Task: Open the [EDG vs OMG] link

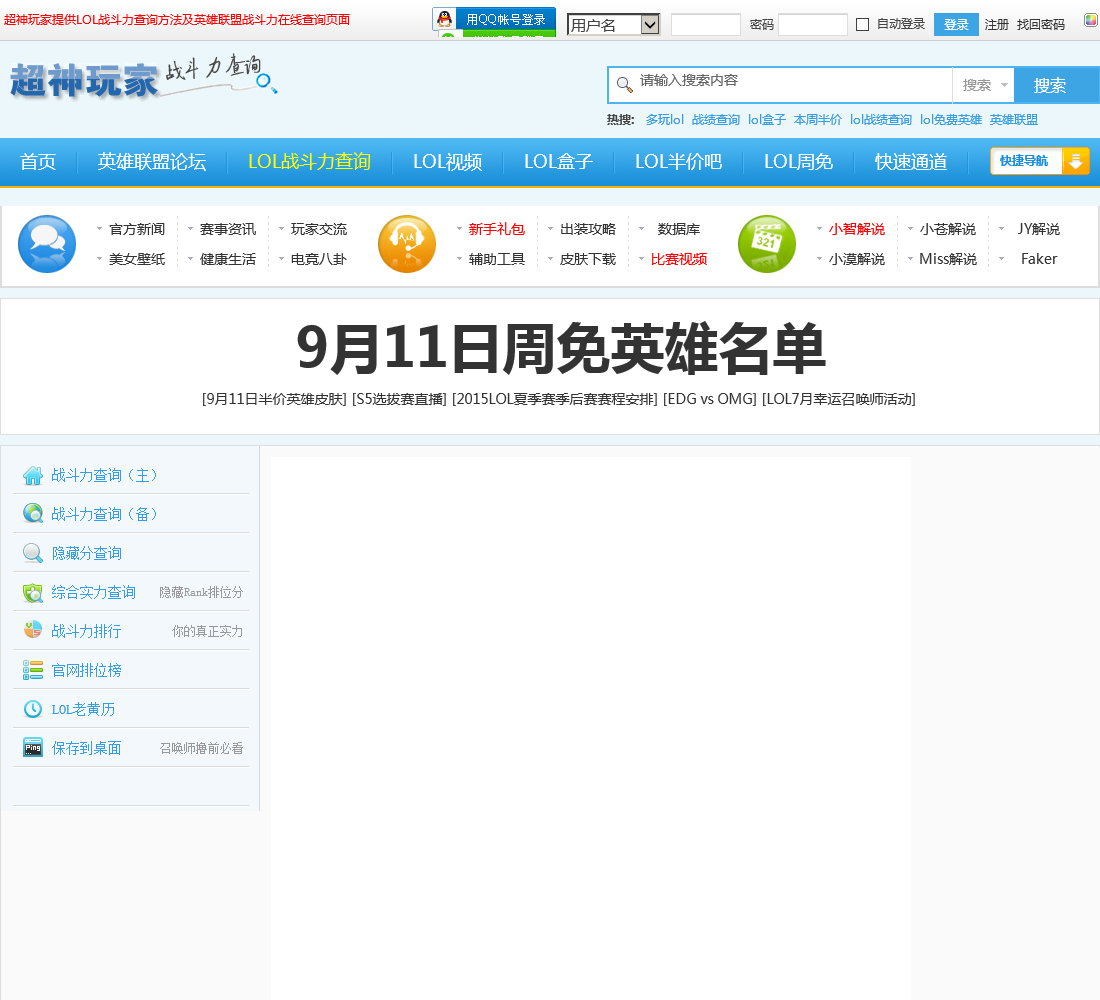Action: (x=710, y=399)
